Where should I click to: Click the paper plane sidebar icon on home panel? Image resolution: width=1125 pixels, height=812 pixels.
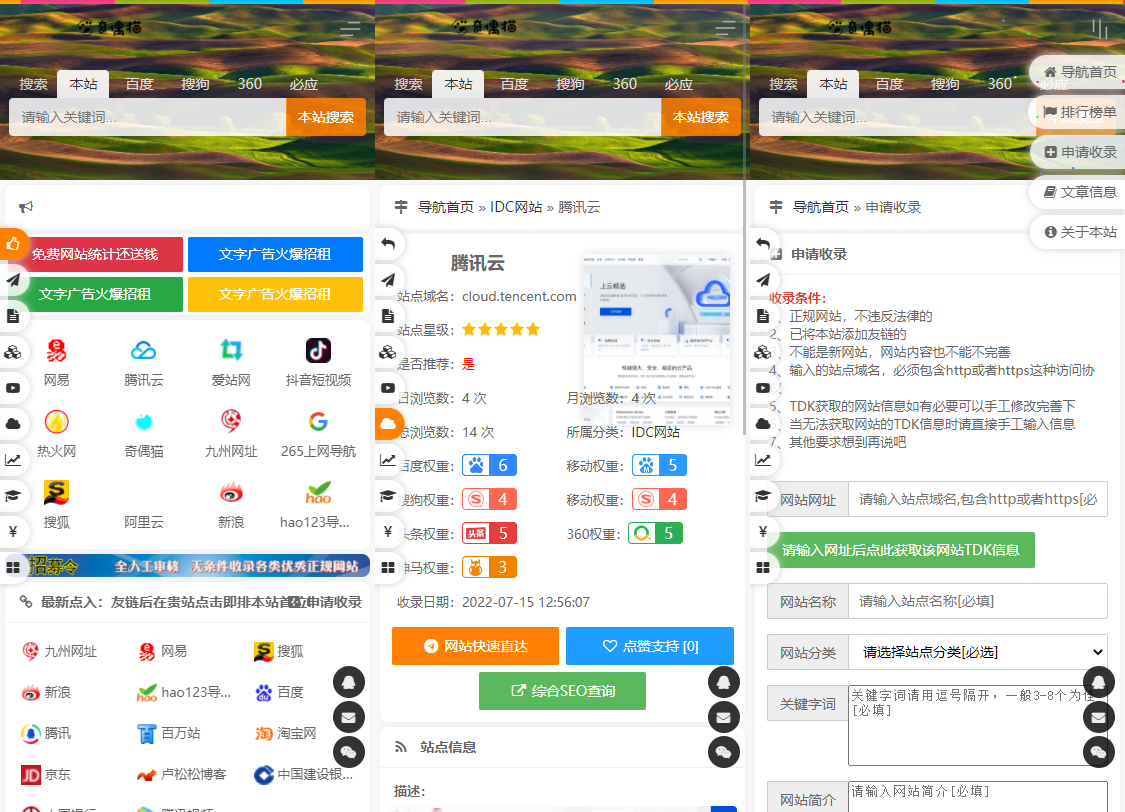pyautogui.click(x=13, y=280)
